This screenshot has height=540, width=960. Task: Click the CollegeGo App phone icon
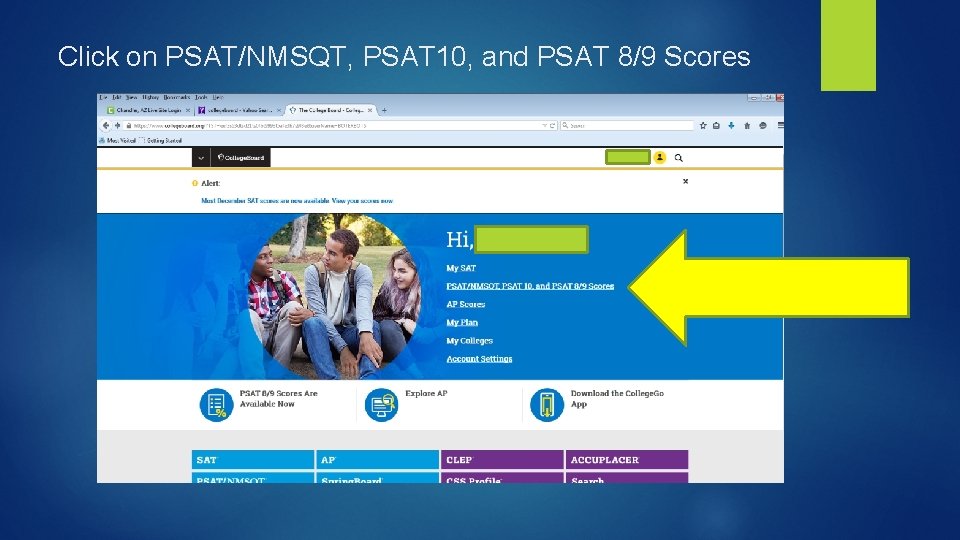pos(547,405)
